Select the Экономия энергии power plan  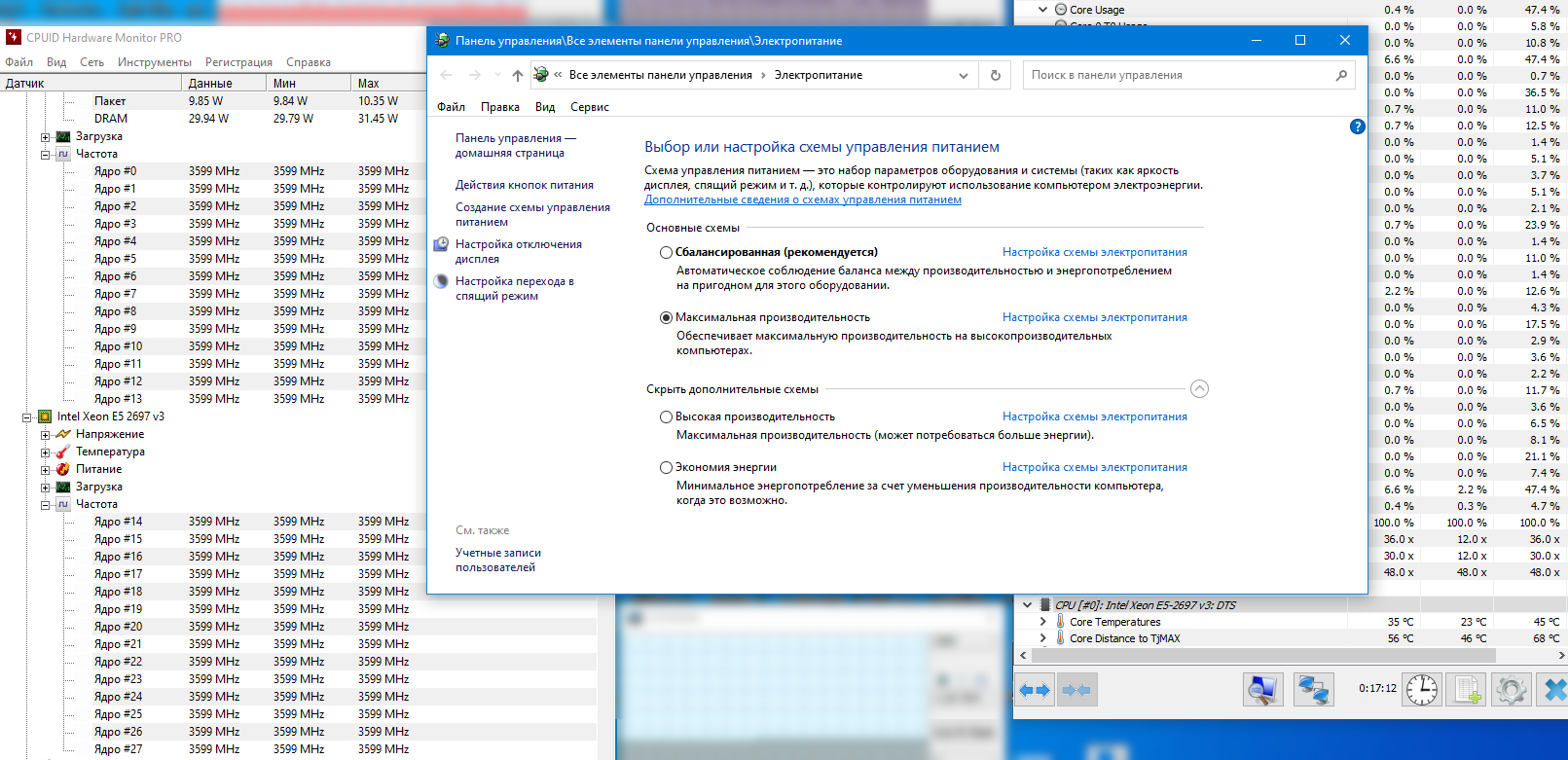[x=666, y=467]
